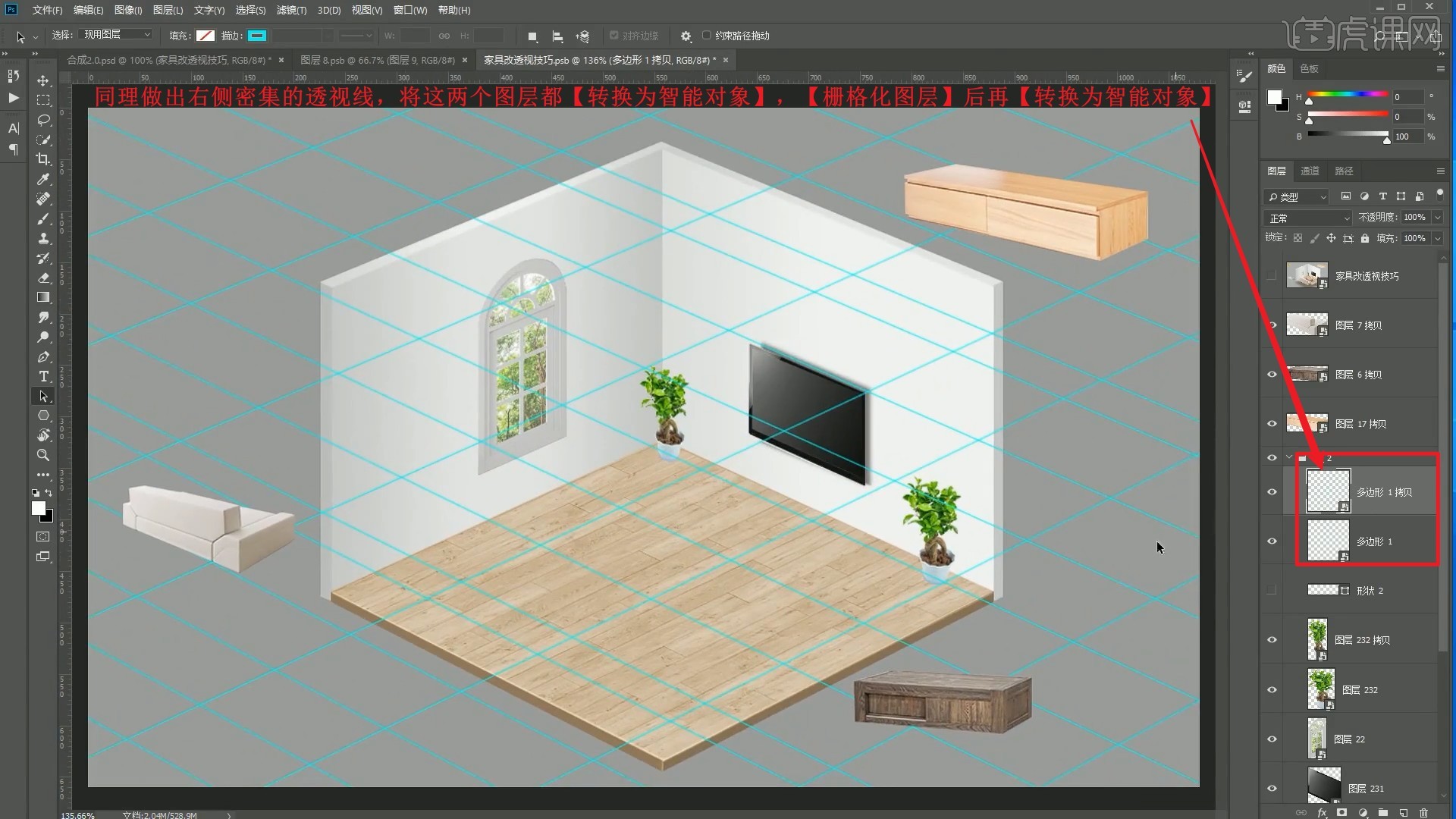Open the Color panel menu
Viewport: 1456px width, 819px height.
coord(1440,68)
